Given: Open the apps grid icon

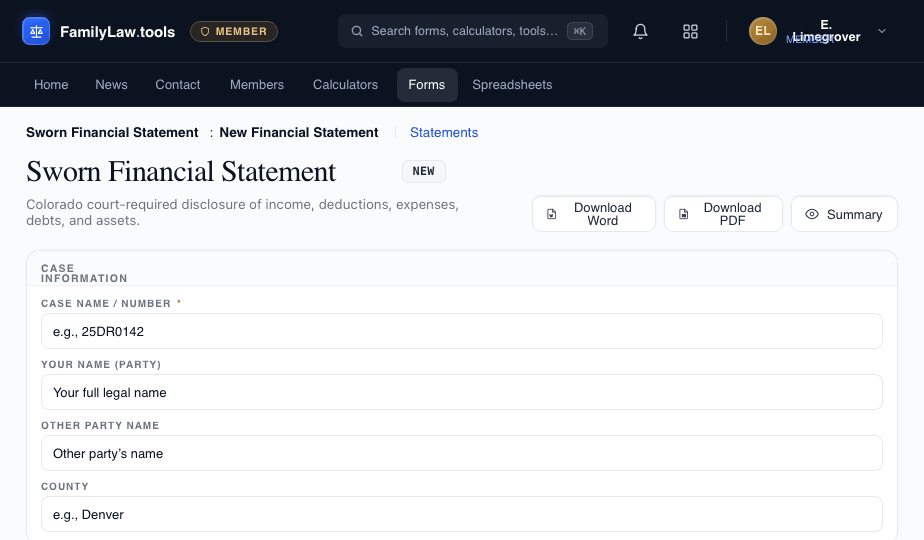Looking at the screenshot, I should click(690, 31).
